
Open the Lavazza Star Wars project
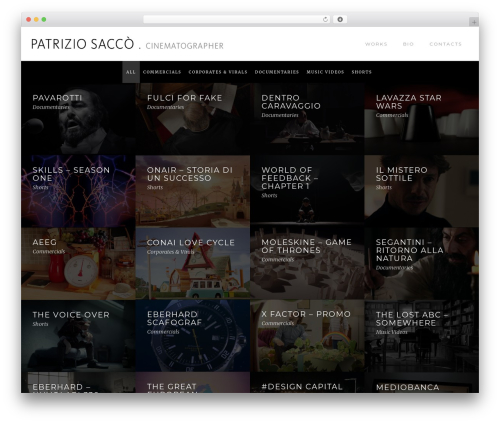tap(421, 119)
